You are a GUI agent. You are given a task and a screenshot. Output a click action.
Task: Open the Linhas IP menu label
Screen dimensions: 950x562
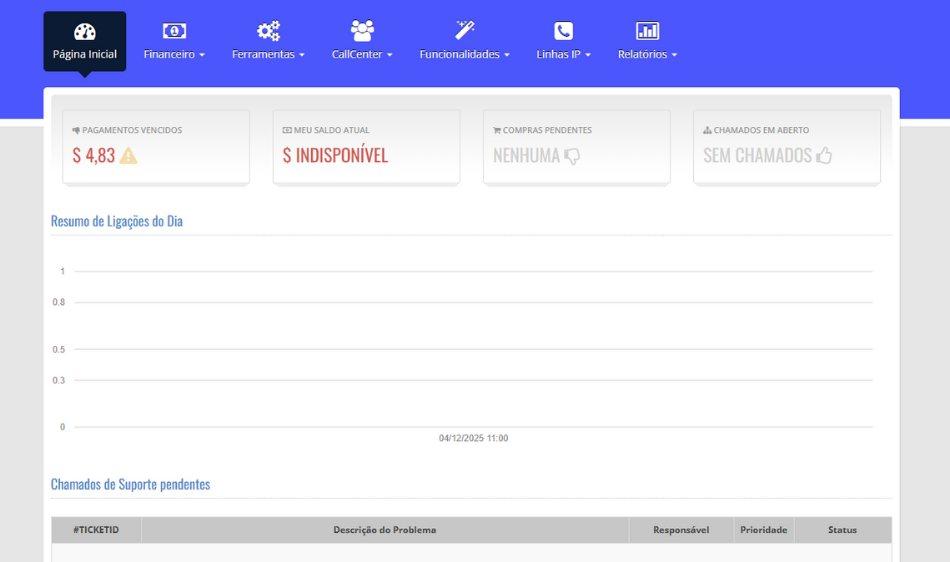(x=558, y=55)
